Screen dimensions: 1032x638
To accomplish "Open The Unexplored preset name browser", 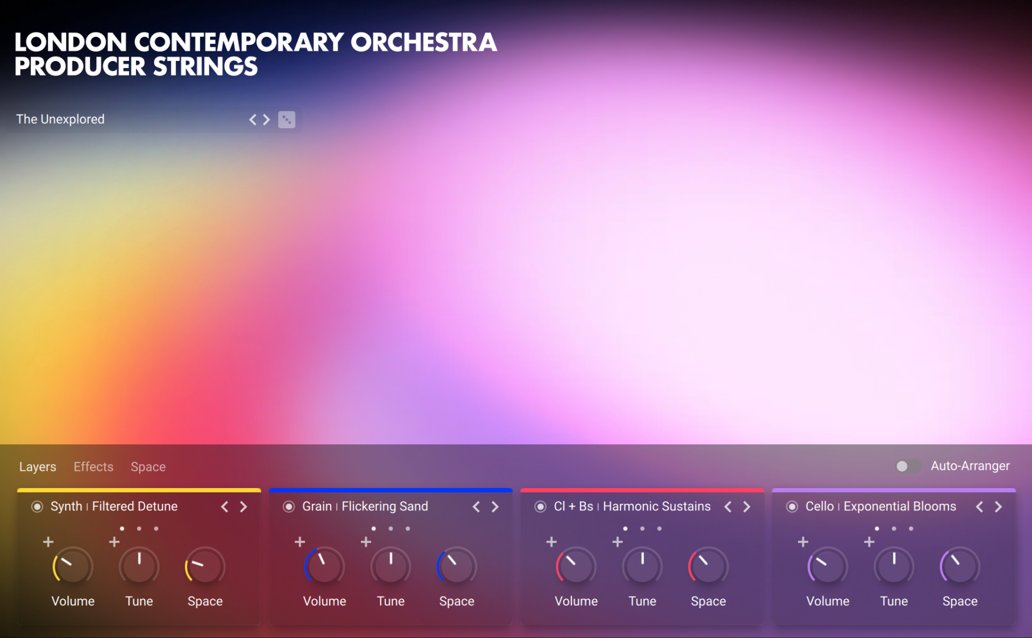I will coord(60,119).
